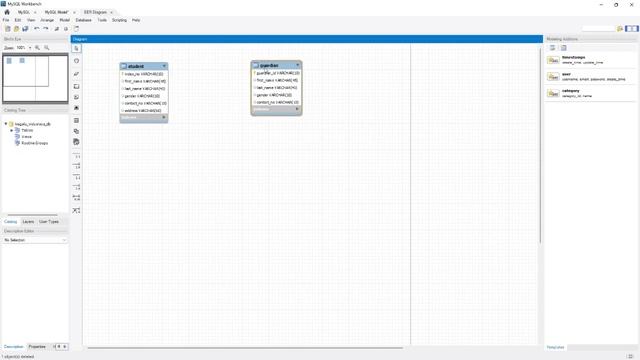The width and height of the screenshot is (640, 360).
Task: Click New Model icon in toolbar
Action: [8, 29]
